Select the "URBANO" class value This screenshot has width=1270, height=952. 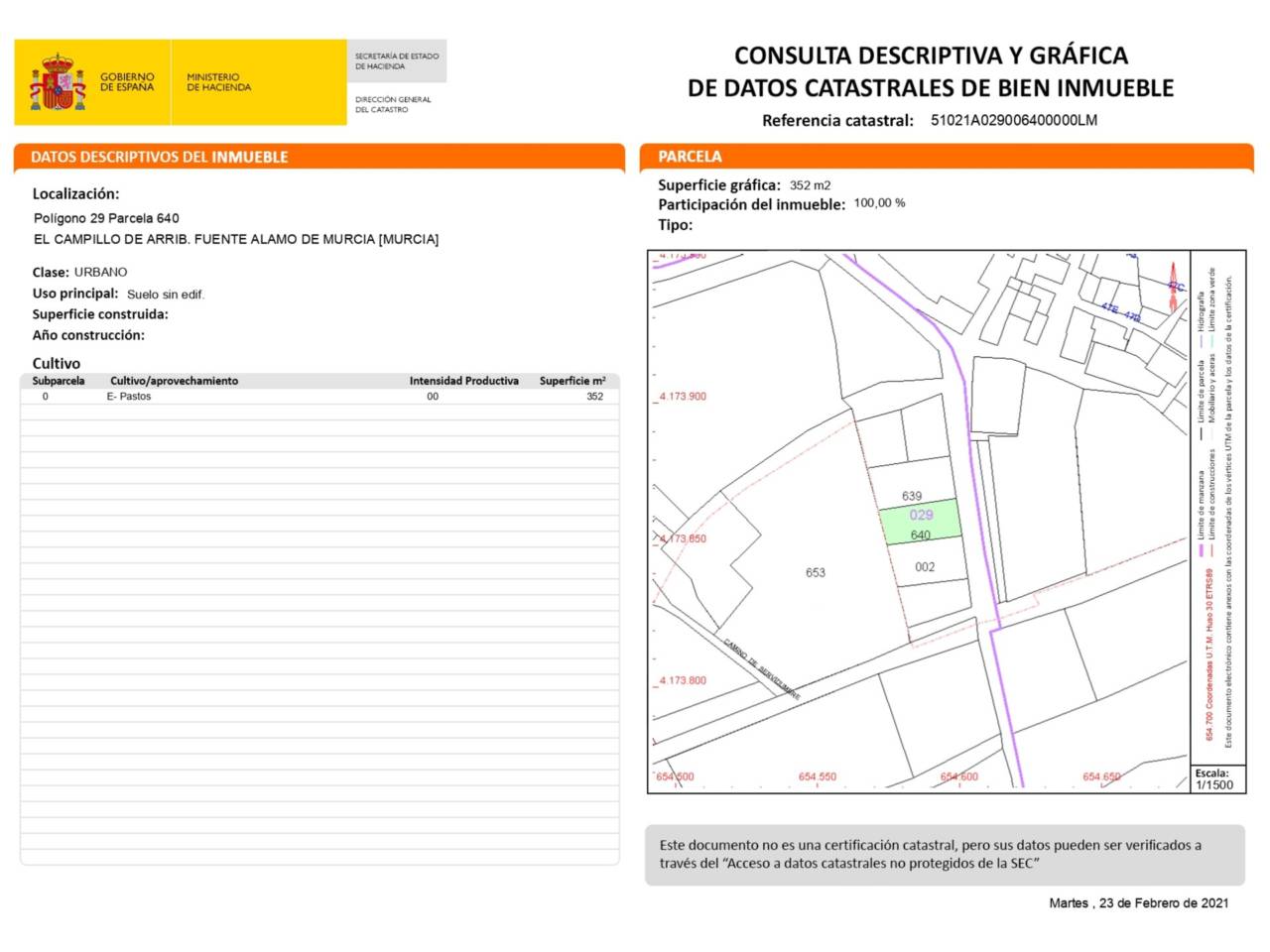101,272
